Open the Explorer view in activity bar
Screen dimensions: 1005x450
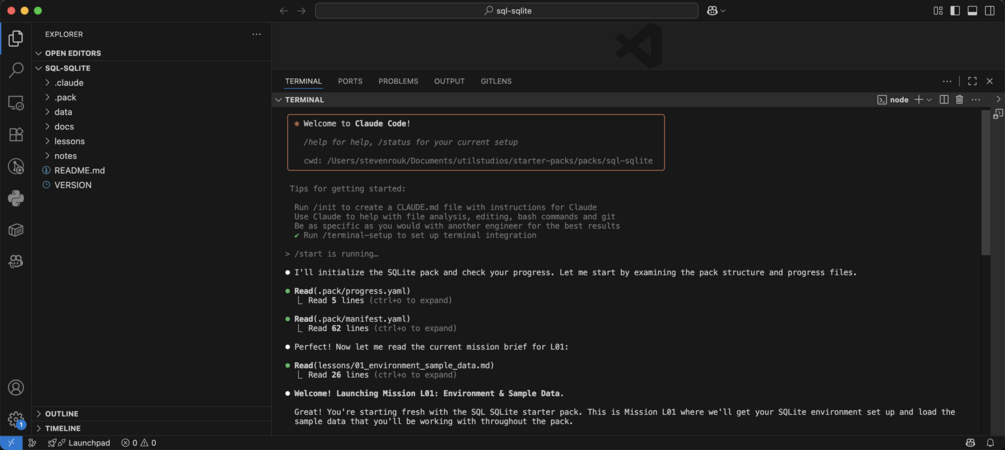click(15, 38)
